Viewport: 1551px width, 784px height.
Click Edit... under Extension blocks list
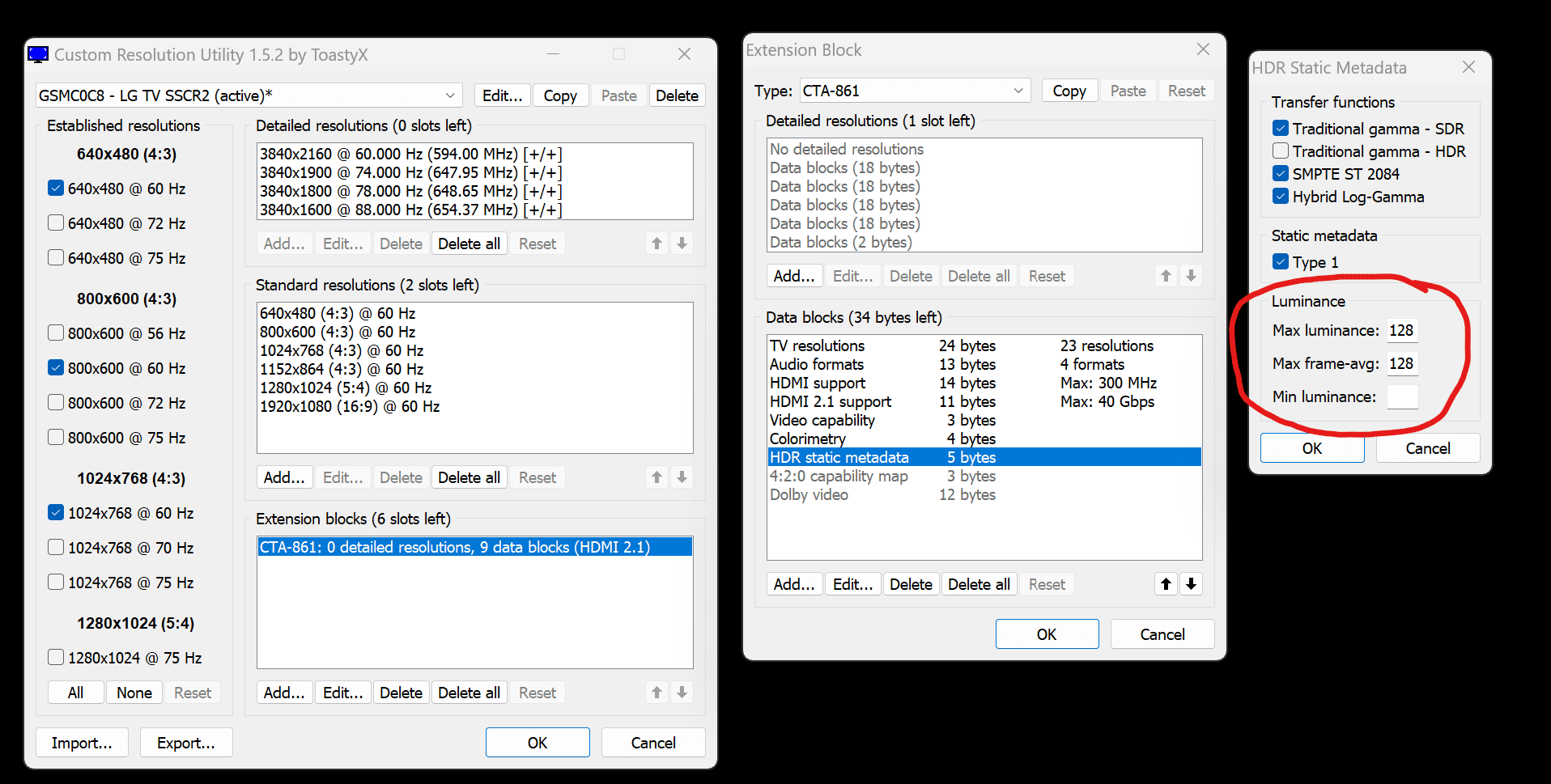tap(343, 693)
